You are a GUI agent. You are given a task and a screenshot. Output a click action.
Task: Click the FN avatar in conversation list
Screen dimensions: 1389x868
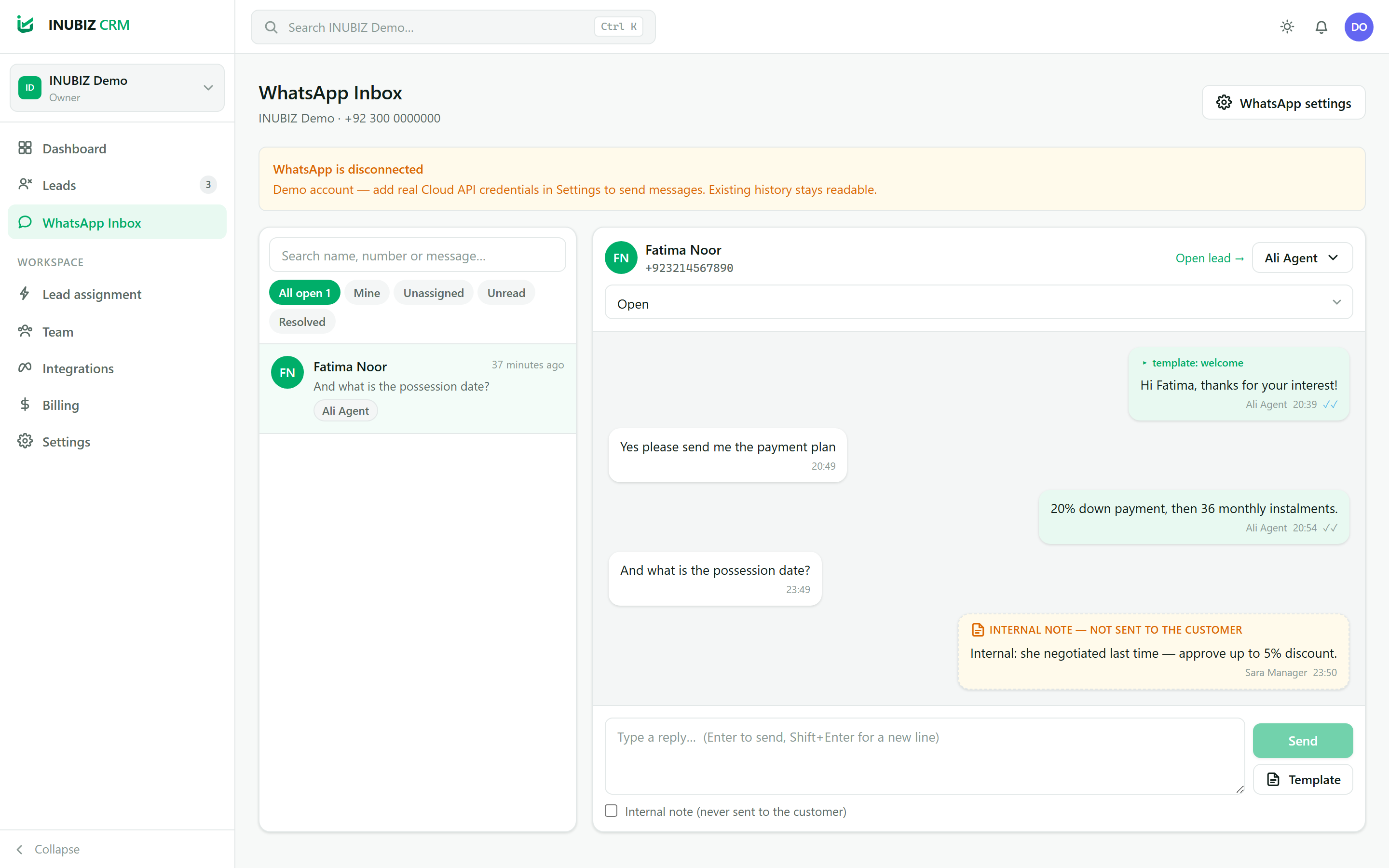tap(287, 373)
